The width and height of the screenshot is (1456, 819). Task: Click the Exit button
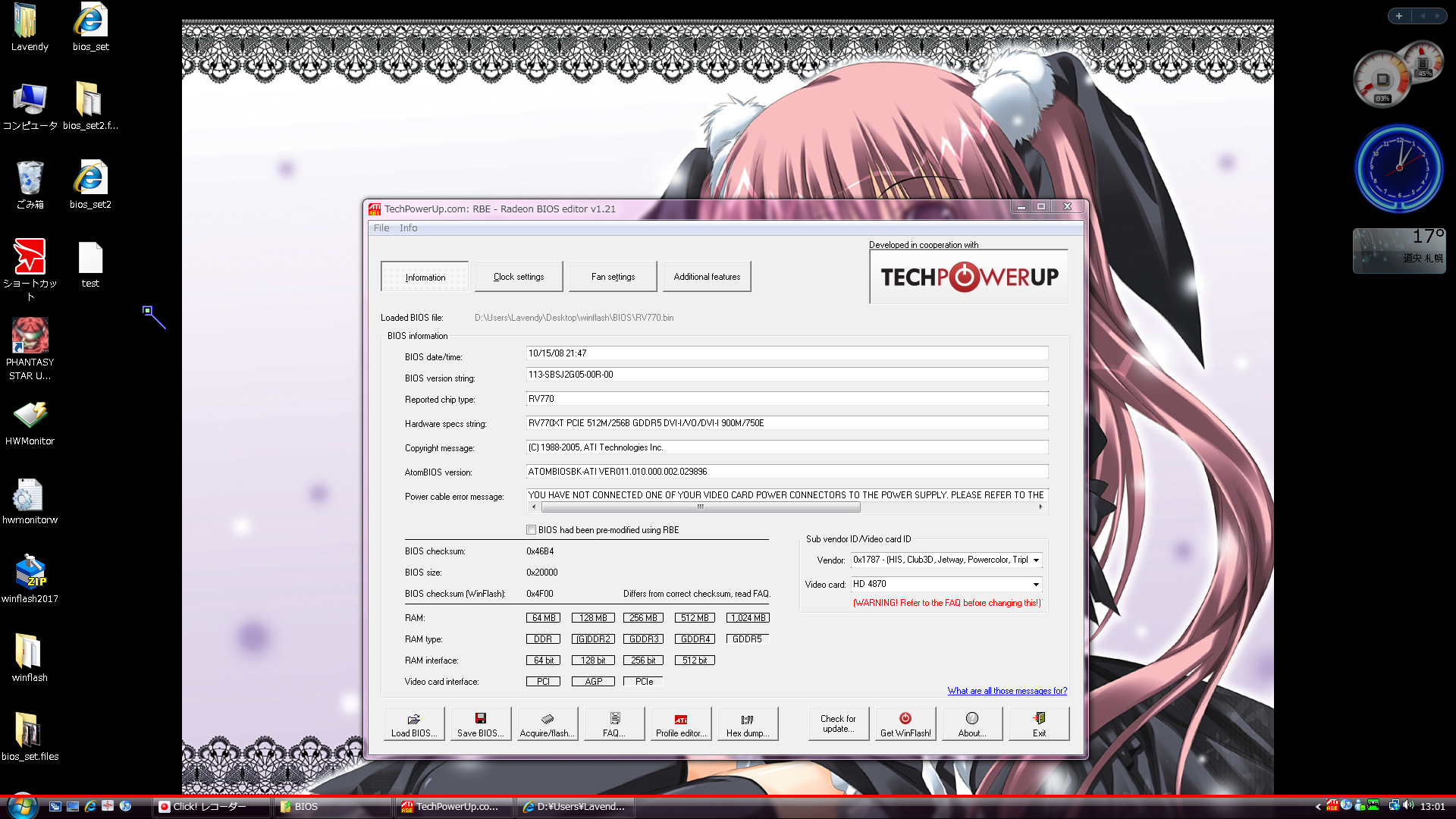(1038, 724)
